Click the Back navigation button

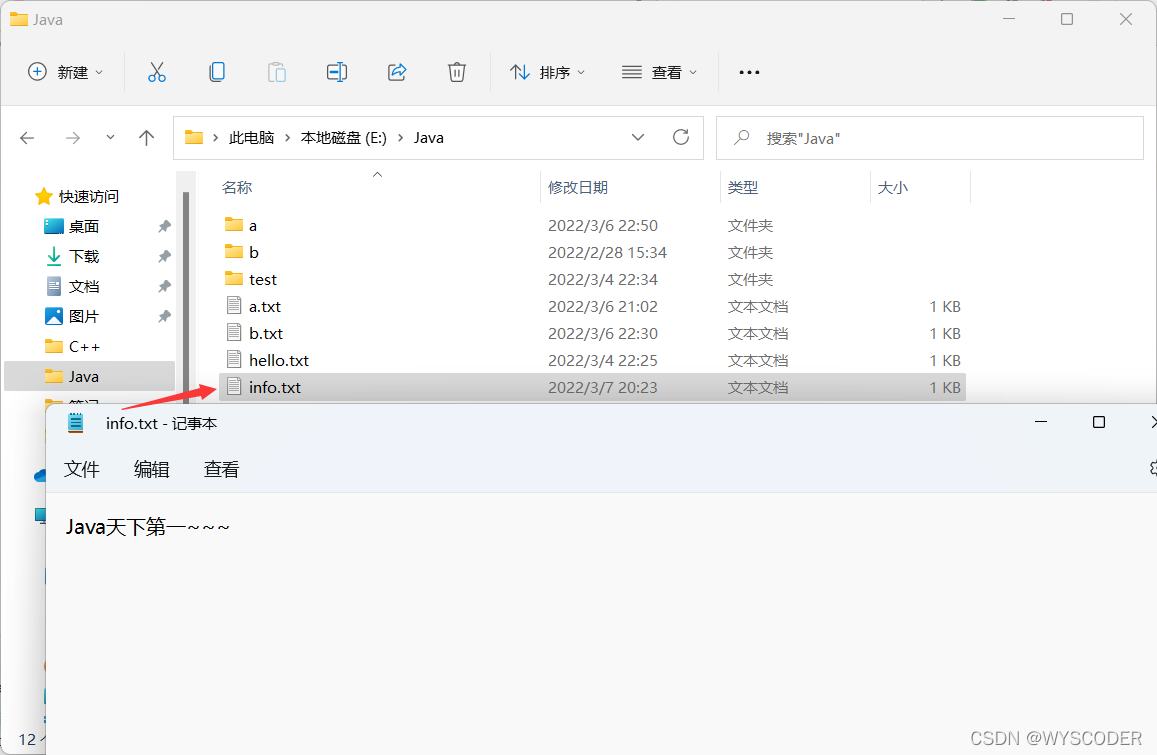27,137
